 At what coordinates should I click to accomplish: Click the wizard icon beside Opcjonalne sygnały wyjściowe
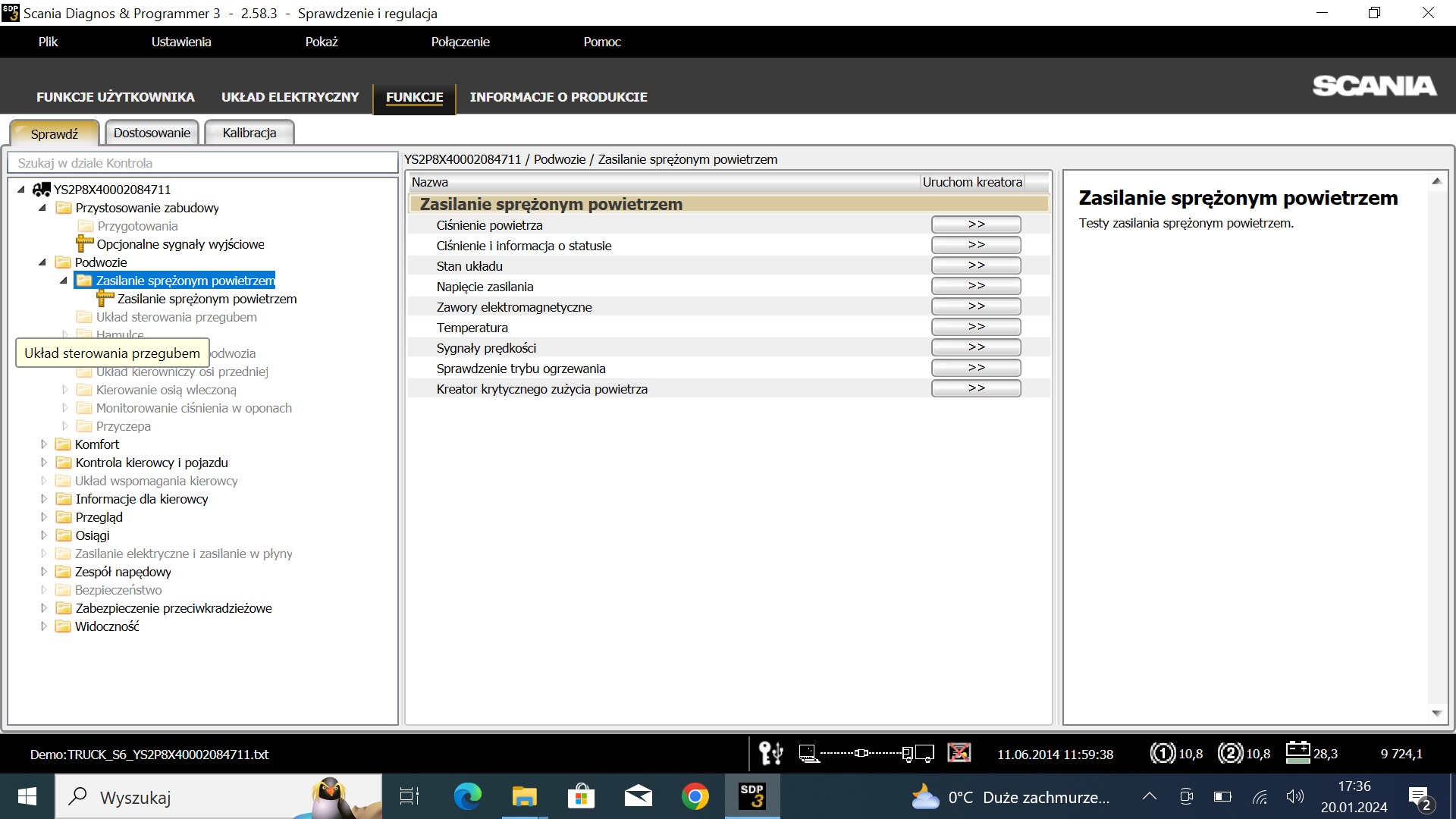click(84, 244)
